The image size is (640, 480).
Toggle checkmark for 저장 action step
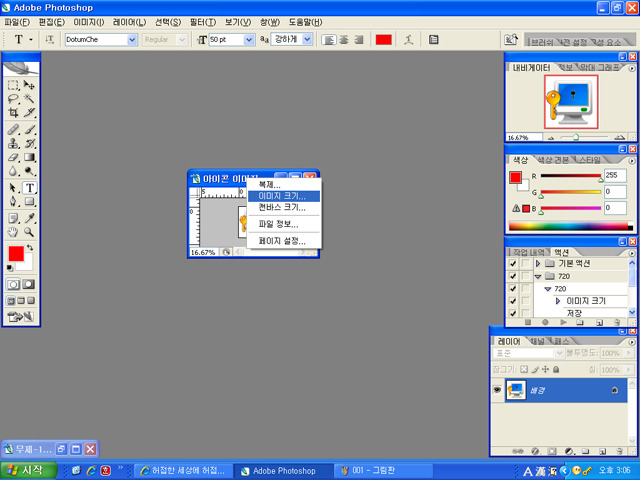513,313
